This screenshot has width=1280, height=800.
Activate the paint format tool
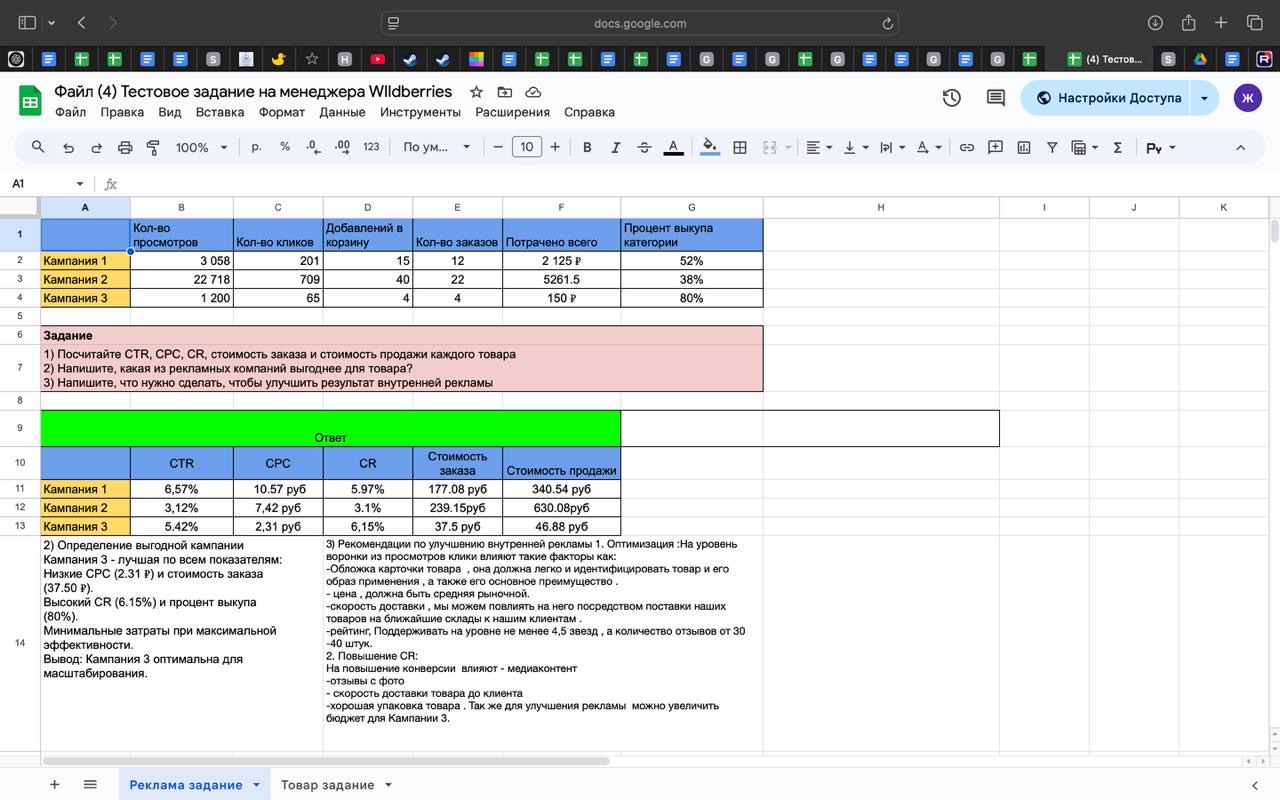(153, 147)
